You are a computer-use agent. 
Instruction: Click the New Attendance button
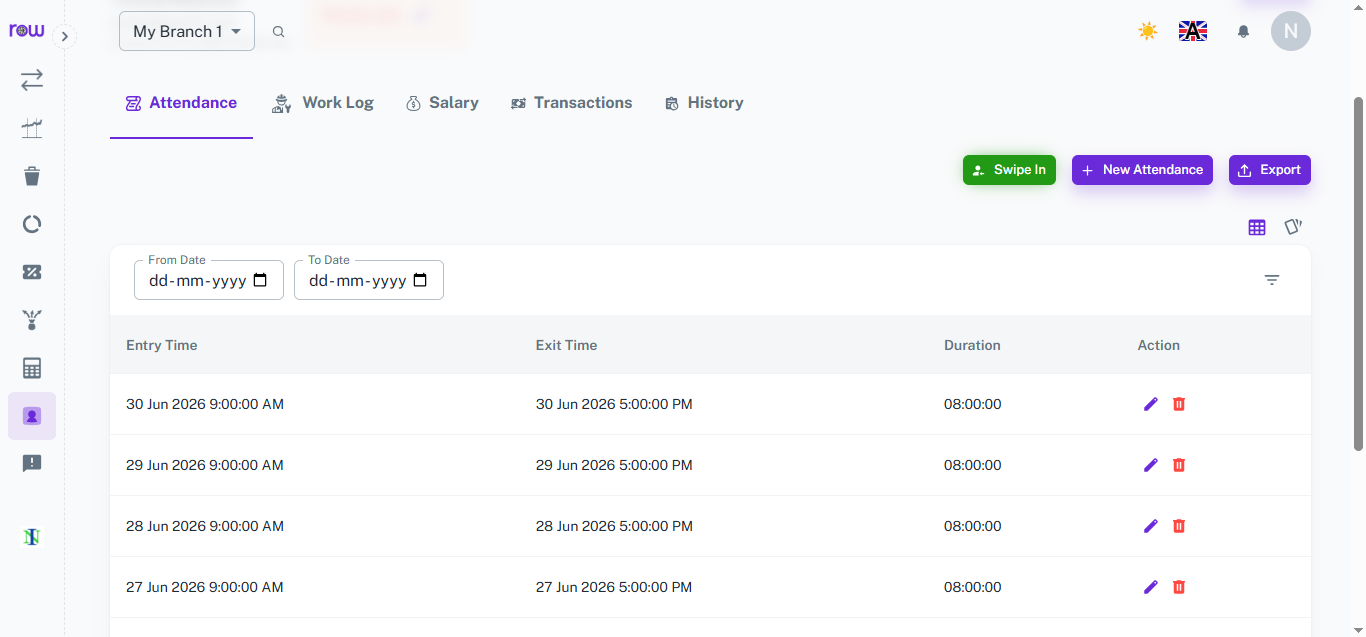tap(1142, 170)
